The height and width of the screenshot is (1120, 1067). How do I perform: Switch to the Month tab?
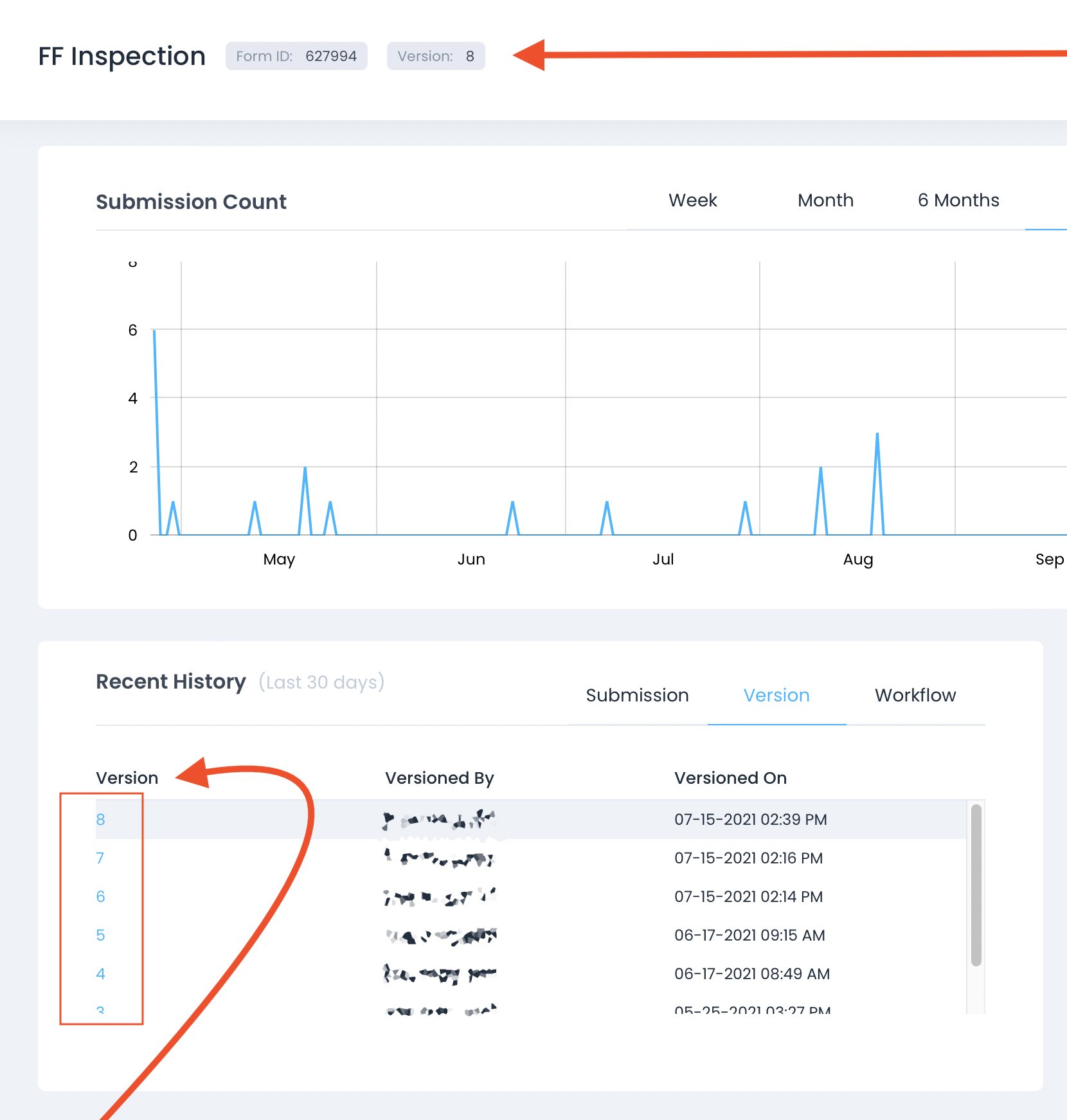tap(825, 201)
